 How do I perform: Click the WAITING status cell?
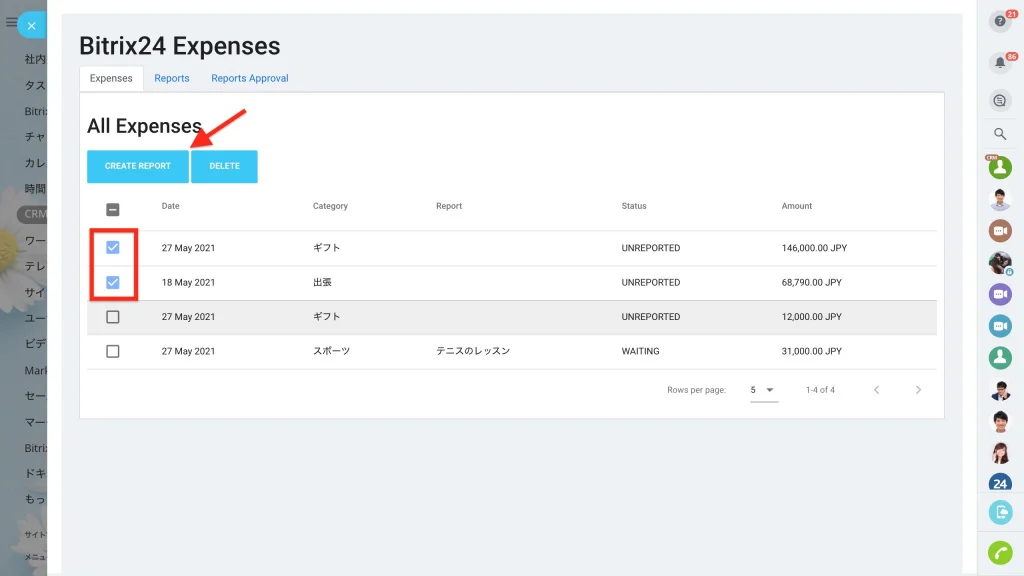640,351
